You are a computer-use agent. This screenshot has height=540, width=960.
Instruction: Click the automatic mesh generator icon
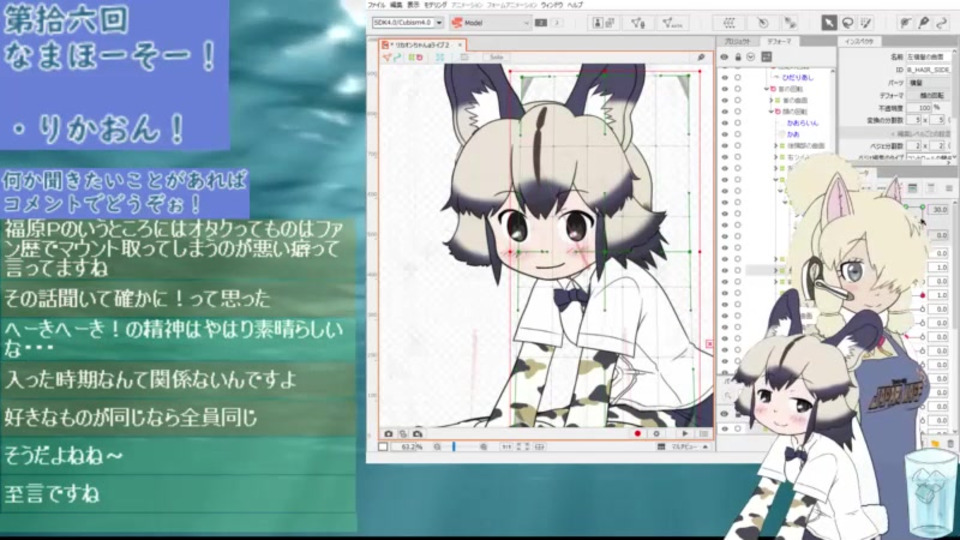(x=672, y=23)
